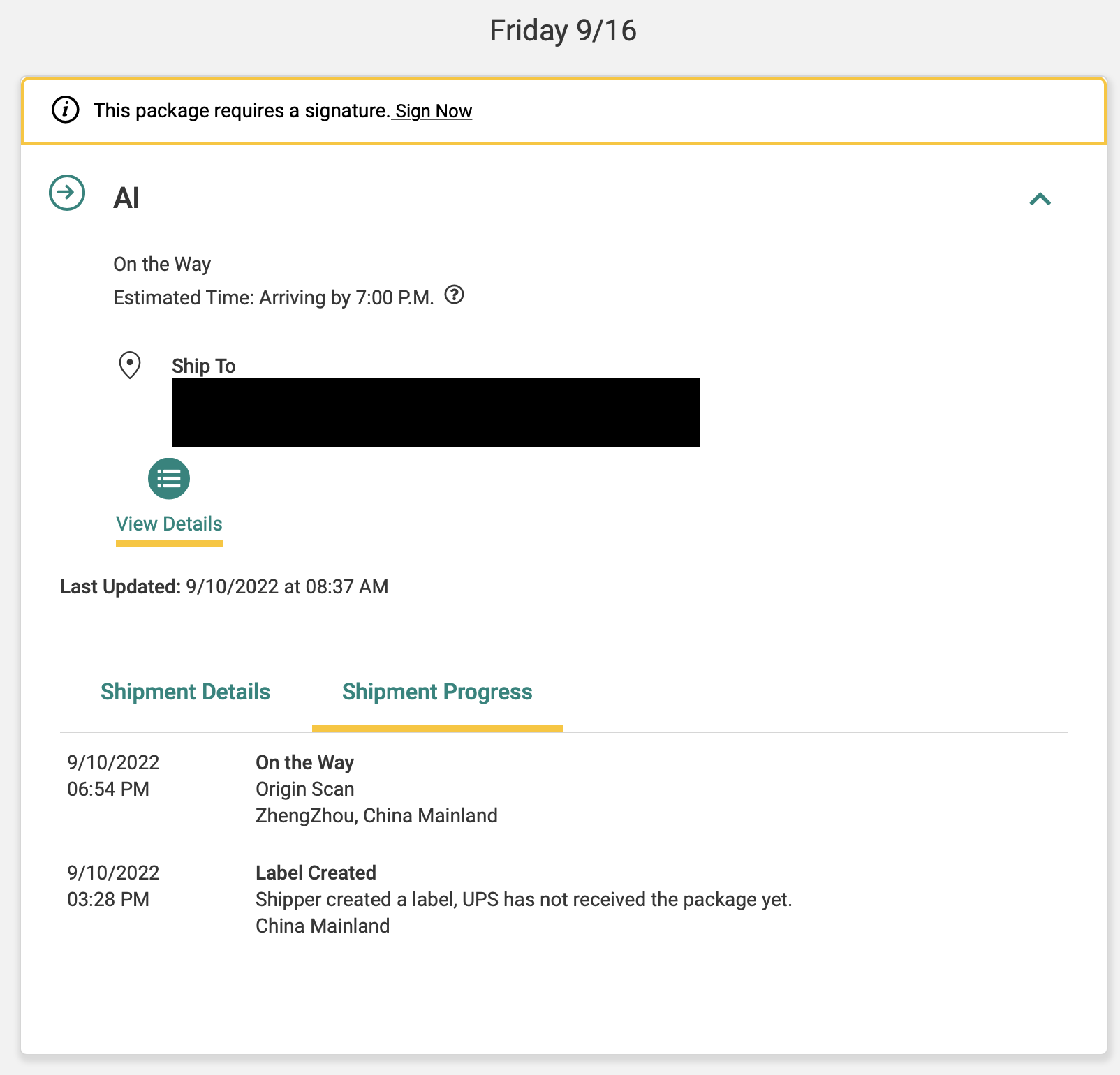Open the View Details link
1120x1075 pixels.
click(169, 524)
